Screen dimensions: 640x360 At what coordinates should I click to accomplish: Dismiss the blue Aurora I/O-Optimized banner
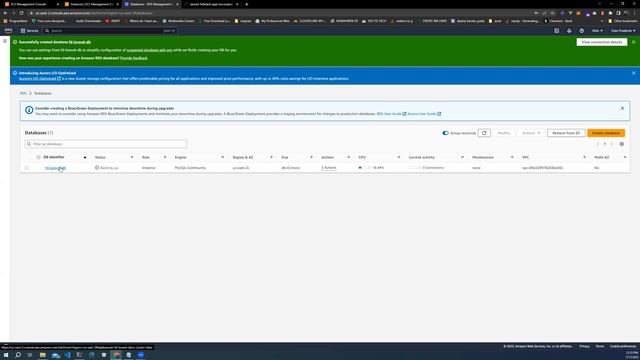[633, 73]
